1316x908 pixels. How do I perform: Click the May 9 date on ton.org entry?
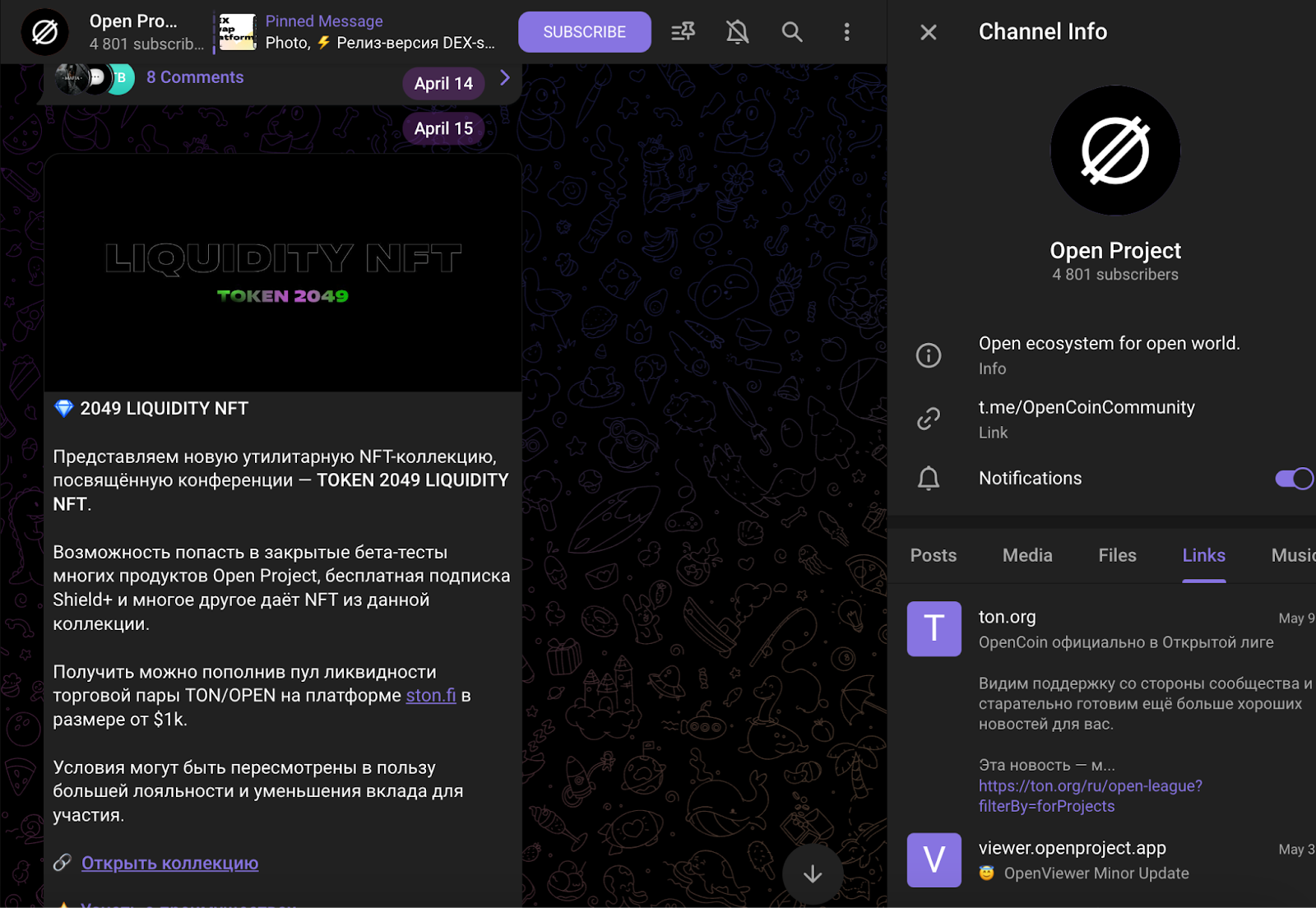[1296, 618]
